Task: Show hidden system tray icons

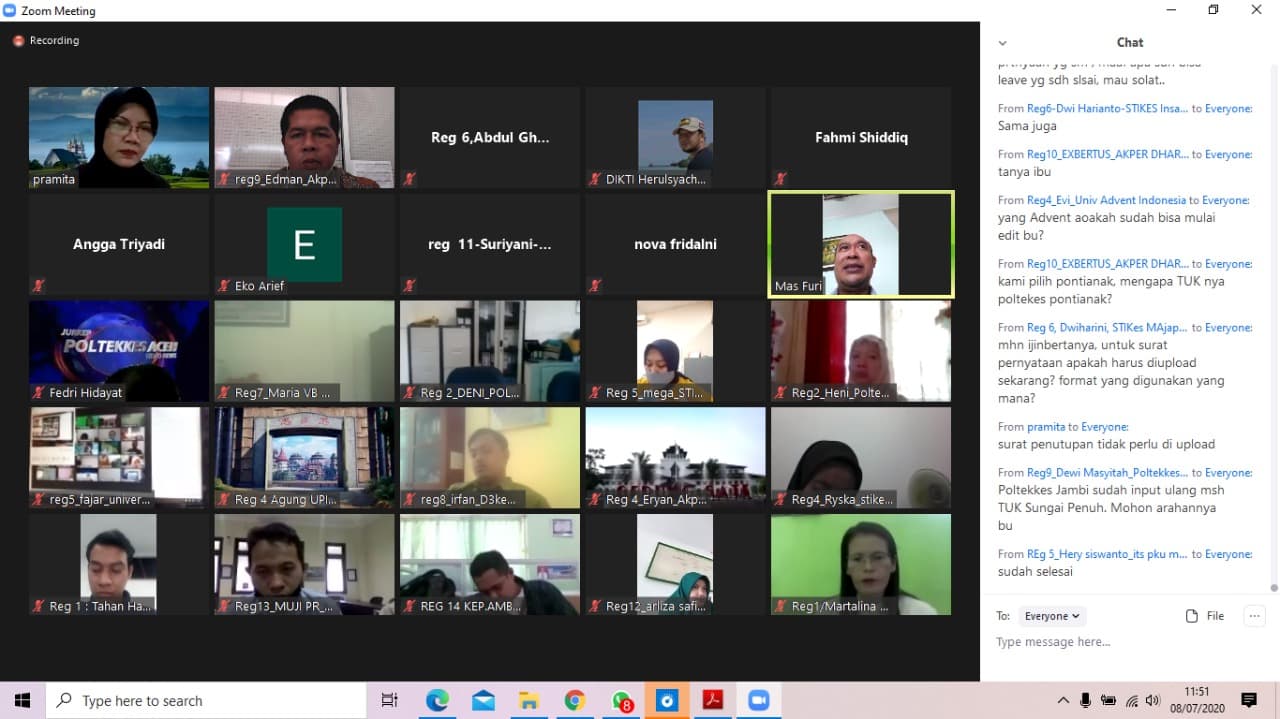Action: tap(1062, 701)
